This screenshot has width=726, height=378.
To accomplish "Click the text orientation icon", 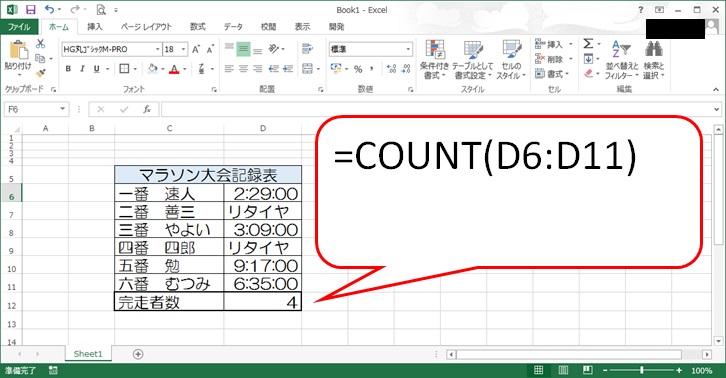I will (274, 49).
